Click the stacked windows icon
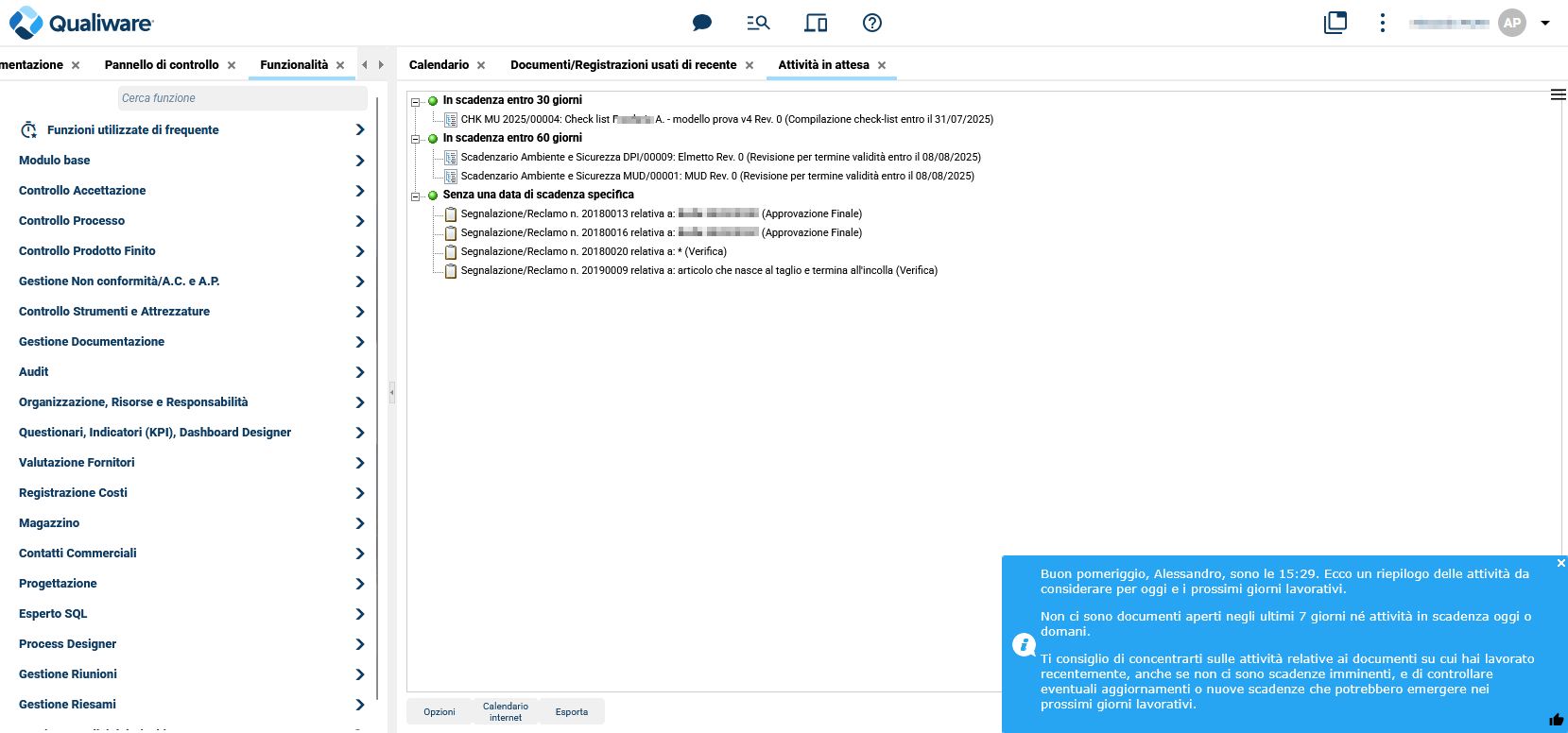 point(1335,23)
